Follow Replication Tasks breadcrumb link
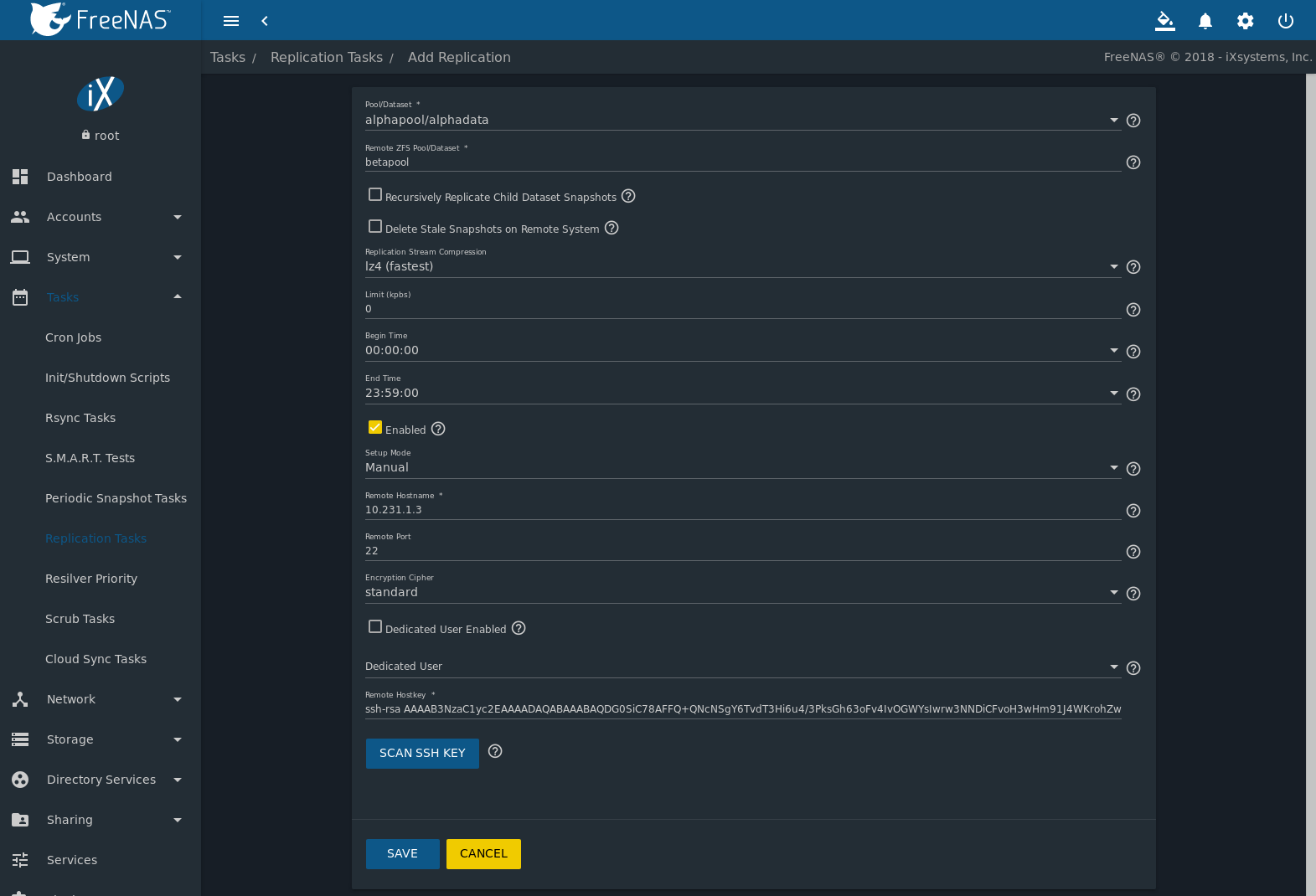 327,57
